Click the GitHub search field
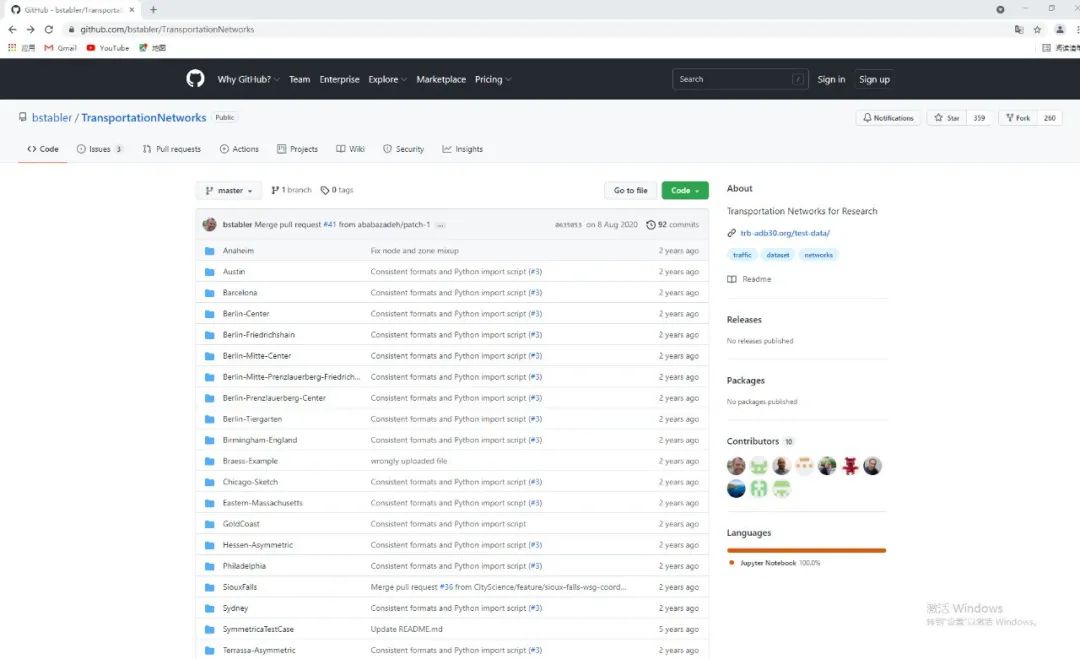 pos(740,79)
